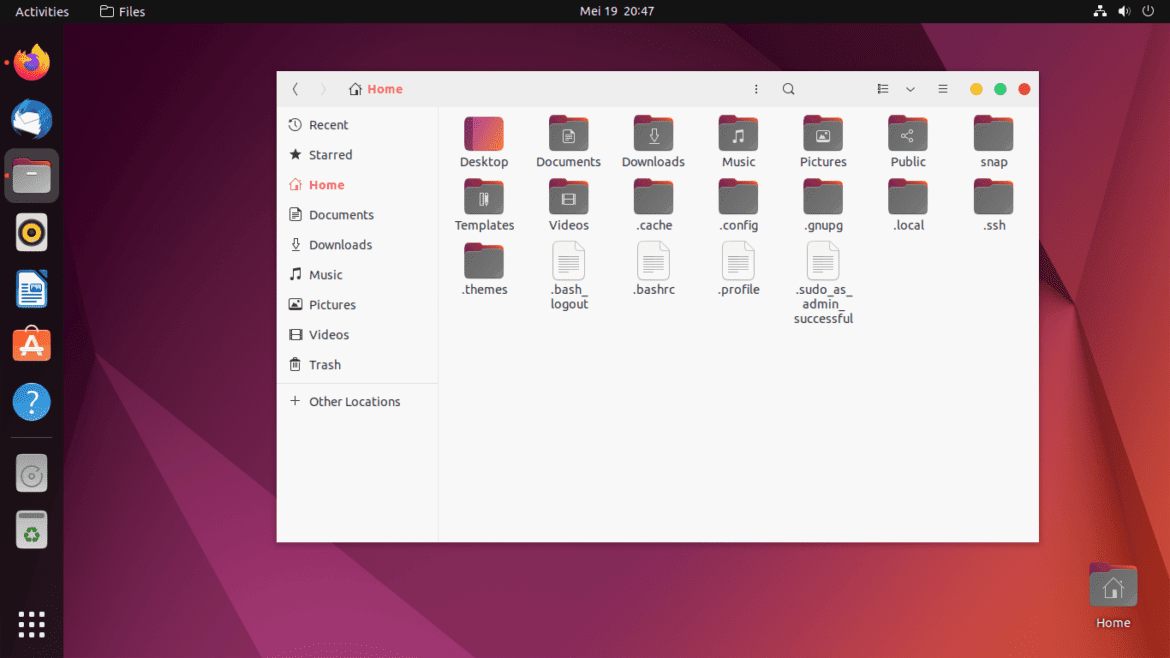
Task: Open Downloads from the sidebar
Action: click(341, 244)
